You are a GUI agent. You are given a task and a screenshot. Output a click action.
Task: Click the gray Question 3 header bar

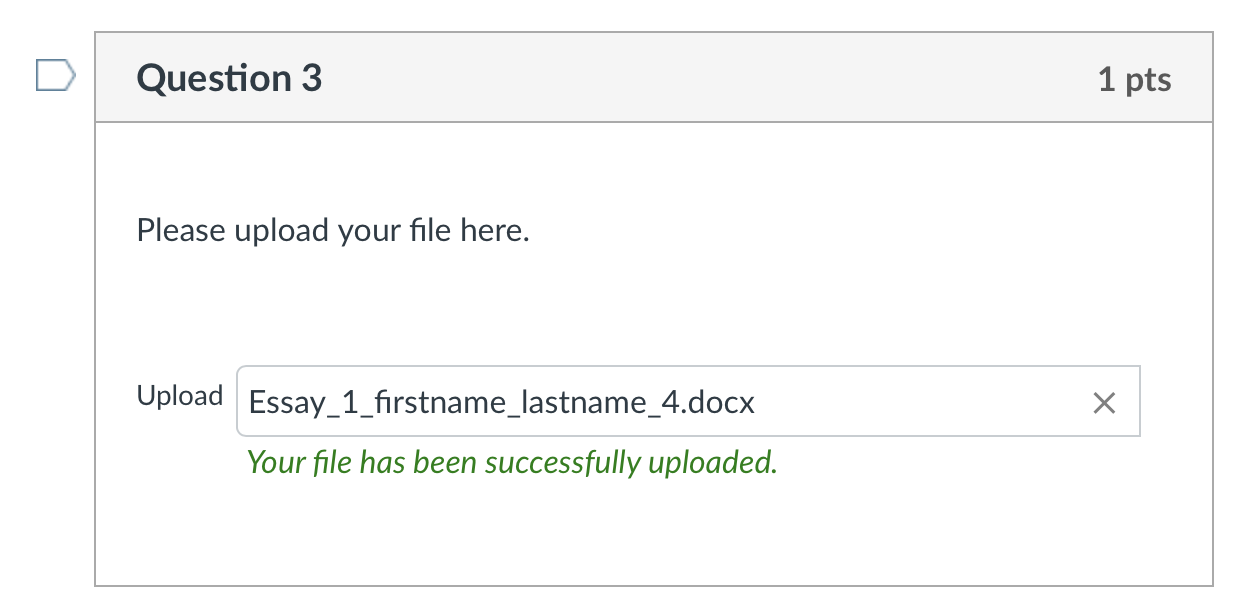click(x=654, y=78)
